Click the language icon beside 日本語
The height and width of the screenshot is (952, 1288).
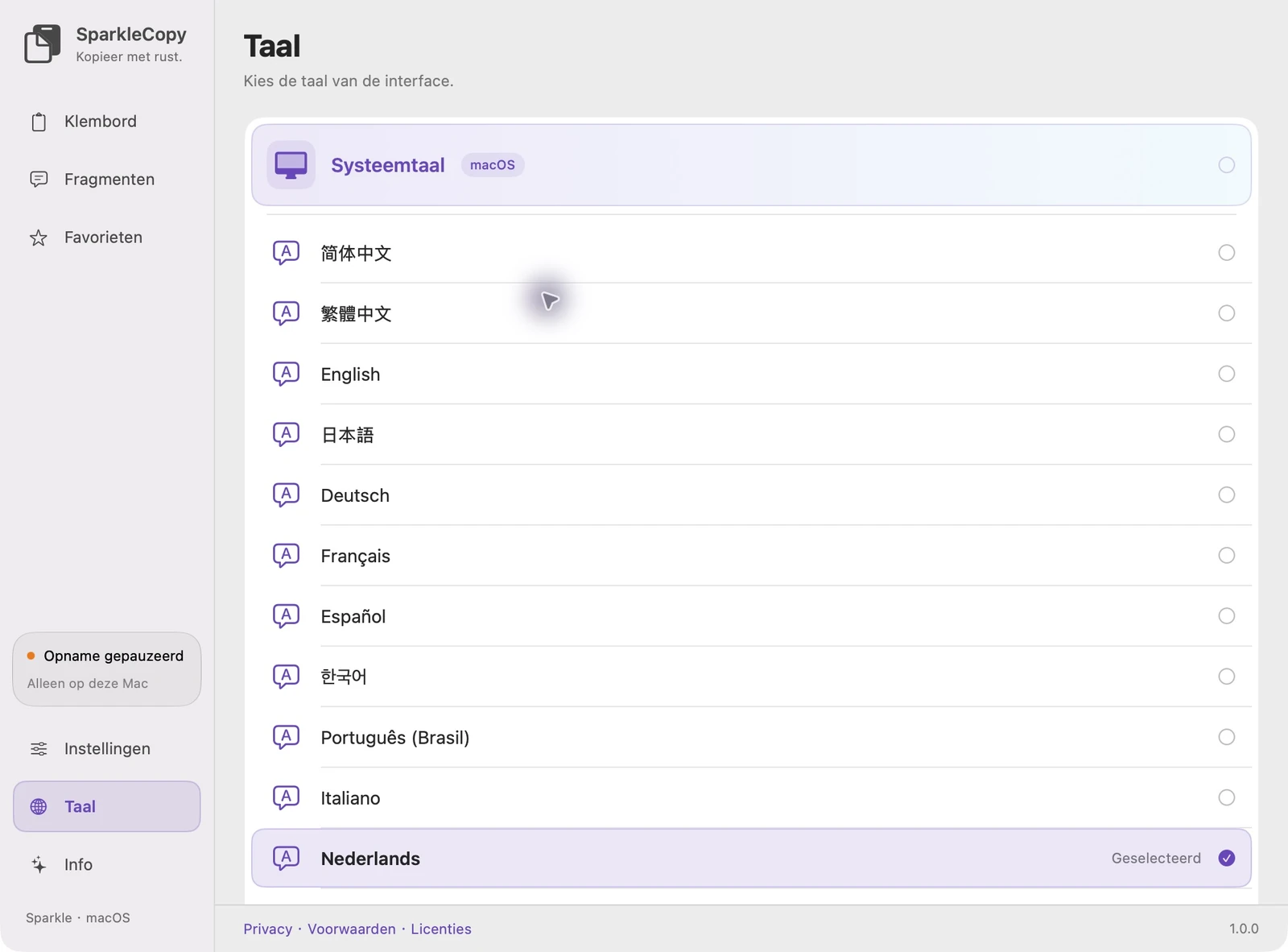pyautogui.click(x=286, y=434)
